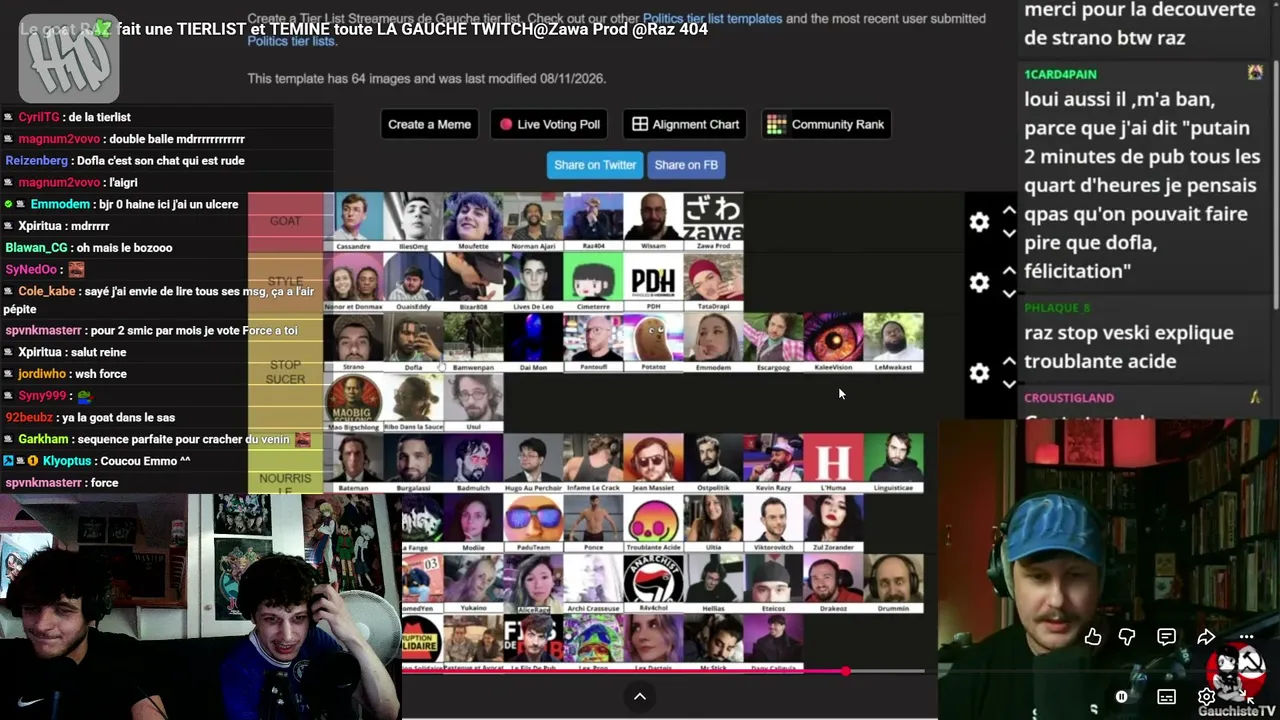Dislike the video with the thumbs-down icon
Viewport: 1280px width, 720px height.
click(x=1127, y=637)
